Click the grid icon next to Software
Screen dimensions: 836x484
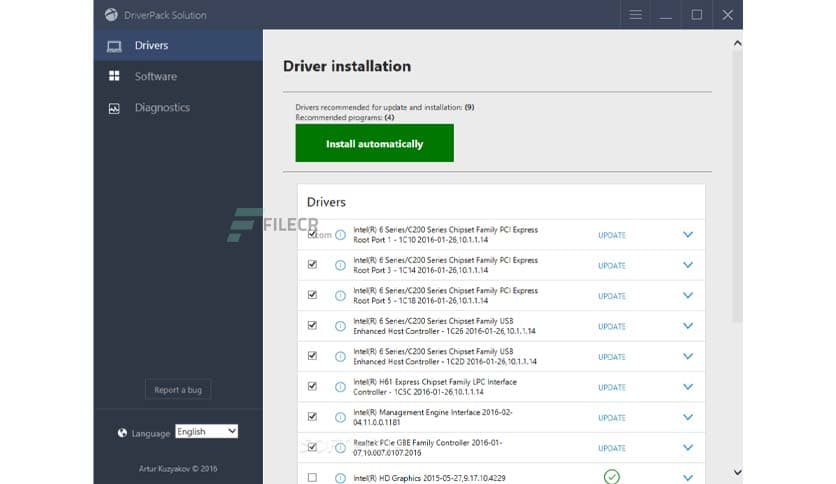pos(114,76)
